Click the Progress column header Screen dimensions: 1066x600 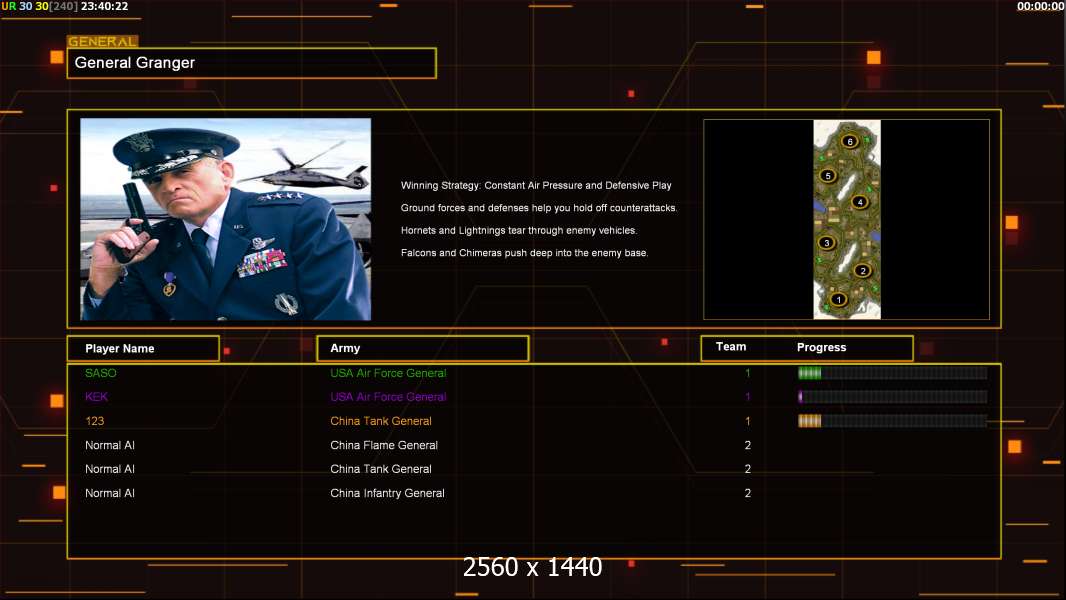pyautogui.click(x=821, y=348)
